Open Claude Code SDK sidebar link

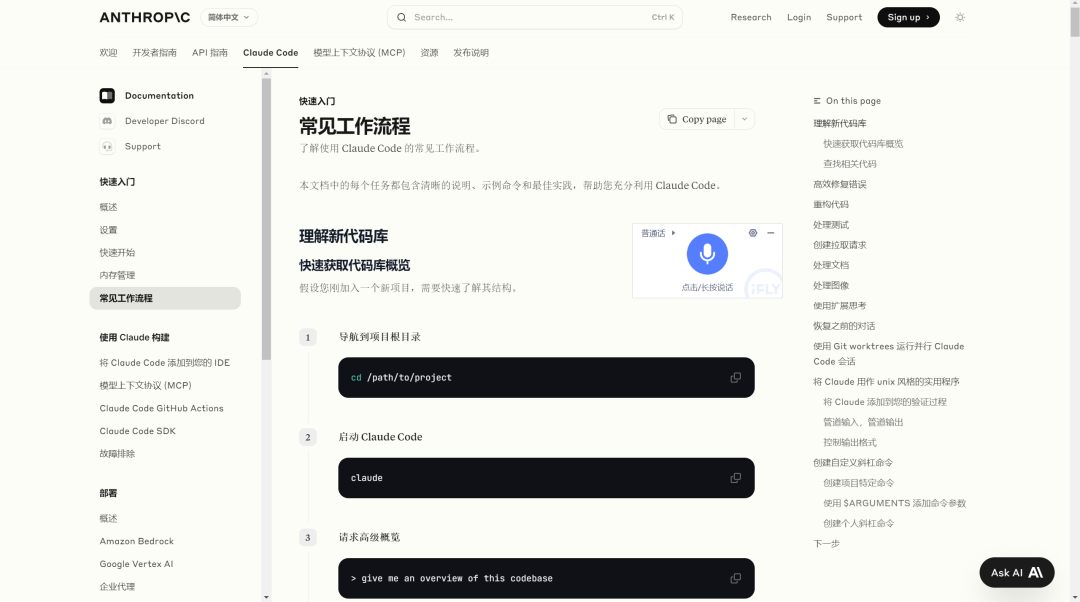pos(137,431)
